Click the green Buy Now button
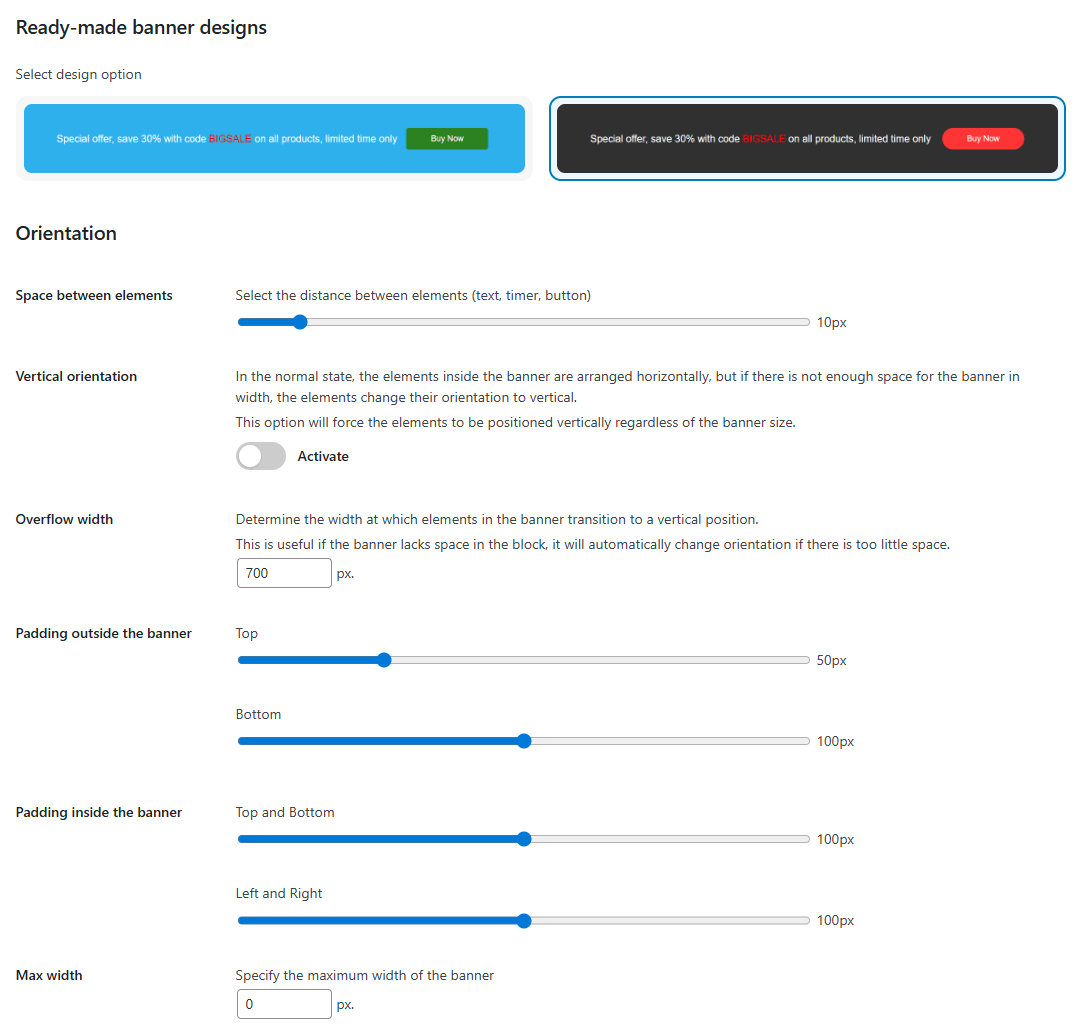The height and width of the screenshot is (1035, 1080). pyautogui.click(x=447, y=139)
